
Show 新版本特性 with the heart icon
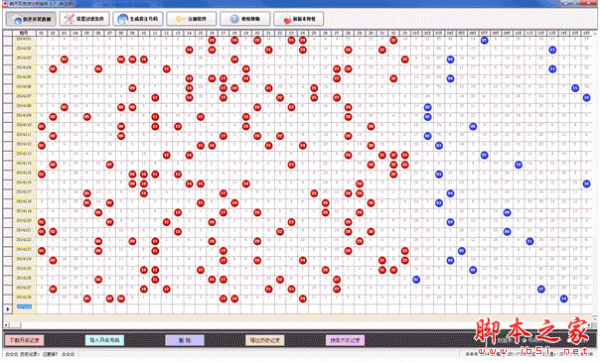[x=299, y=19]
